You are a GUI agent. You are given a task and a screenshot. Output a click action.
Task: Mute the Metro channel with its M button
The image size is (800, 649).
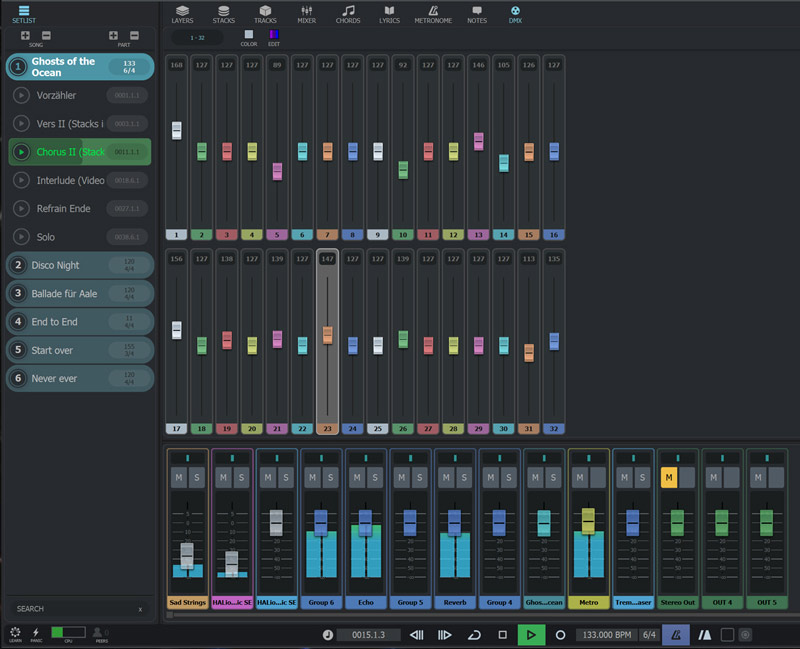click(580, 477)
